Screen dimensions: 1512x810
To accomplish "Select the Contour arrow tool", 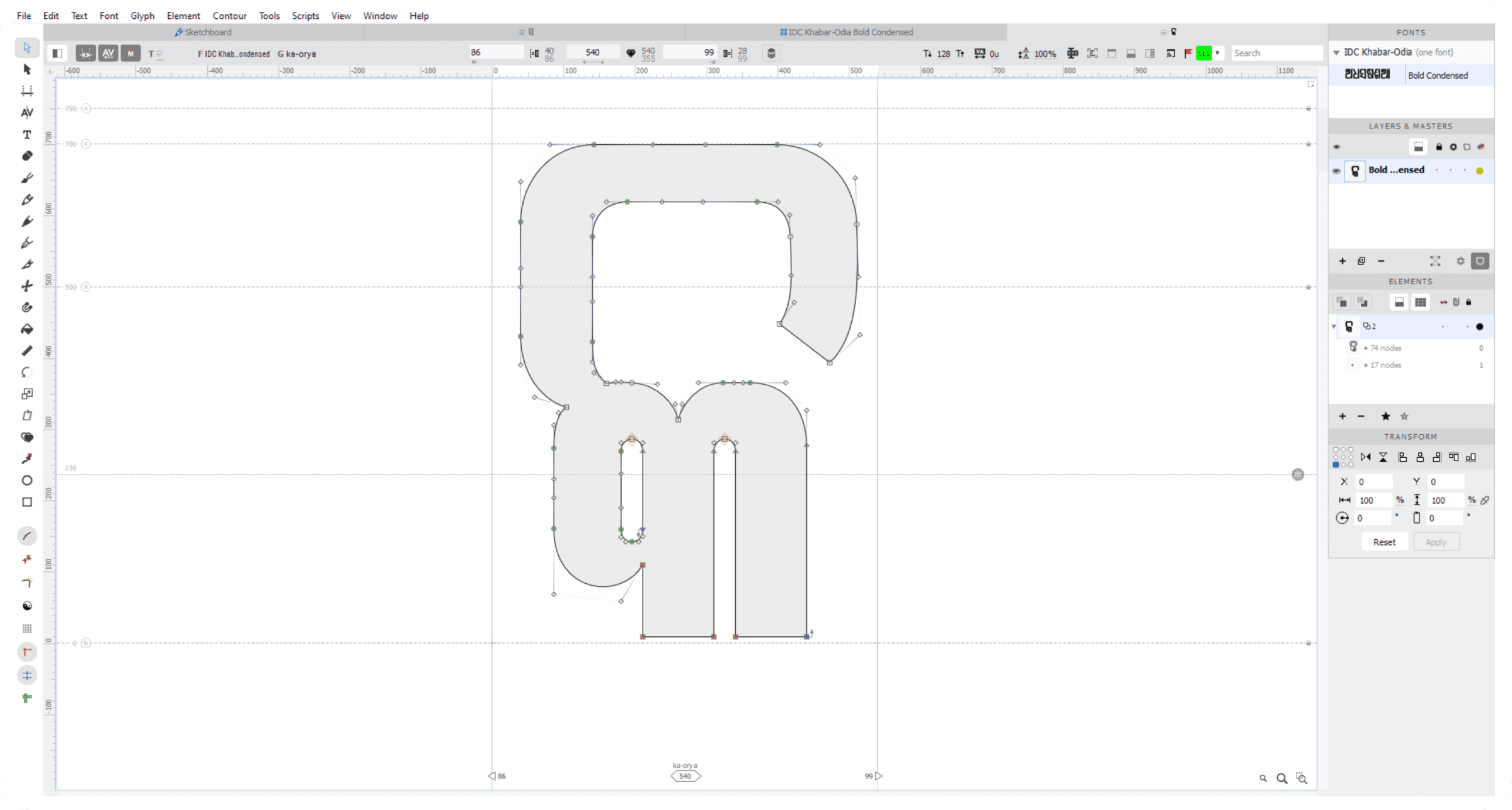I will [x=26, y=47].
